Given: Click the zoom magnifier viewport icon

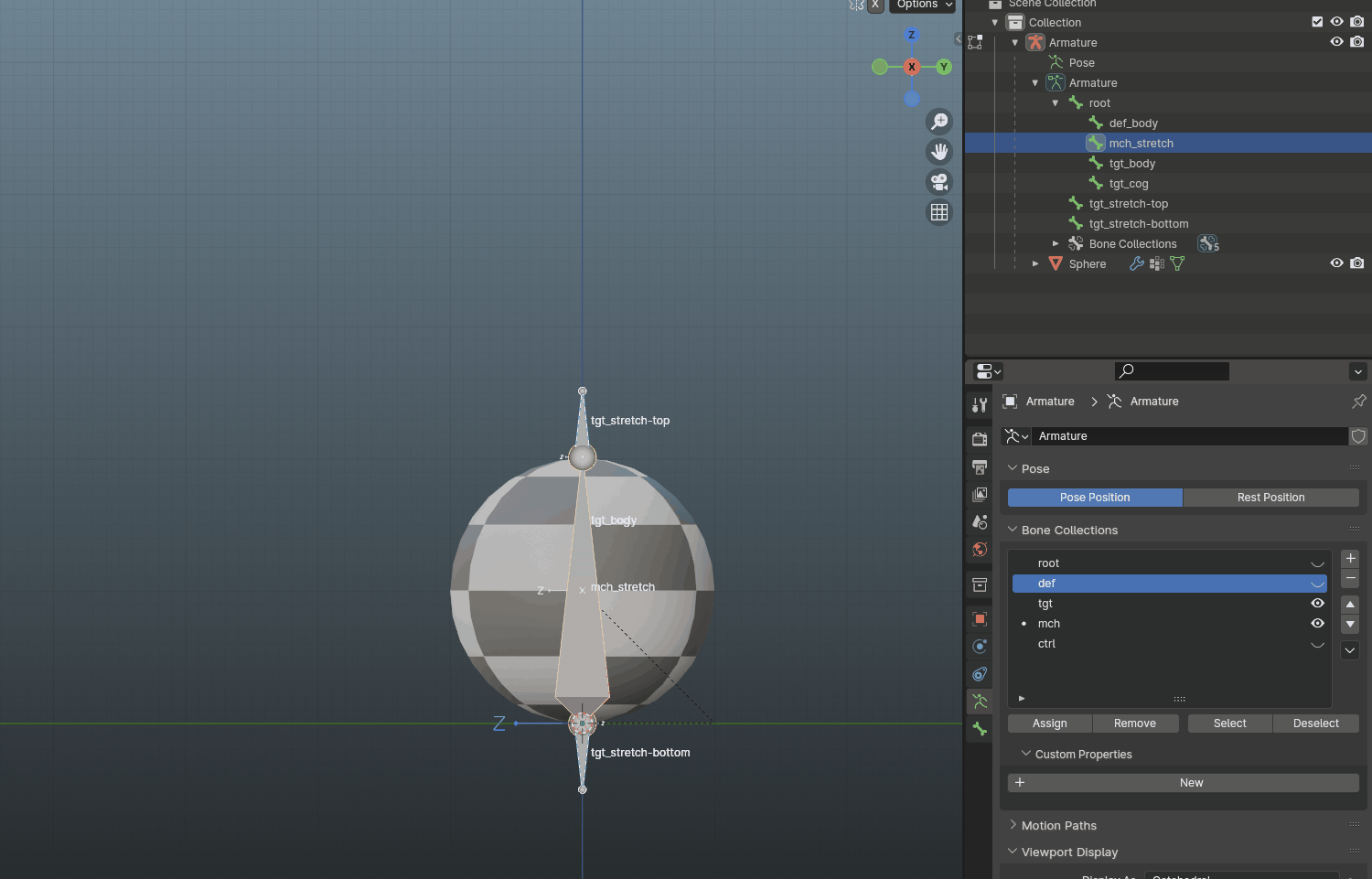Looking at the screenshot, I should click(939, 122).
